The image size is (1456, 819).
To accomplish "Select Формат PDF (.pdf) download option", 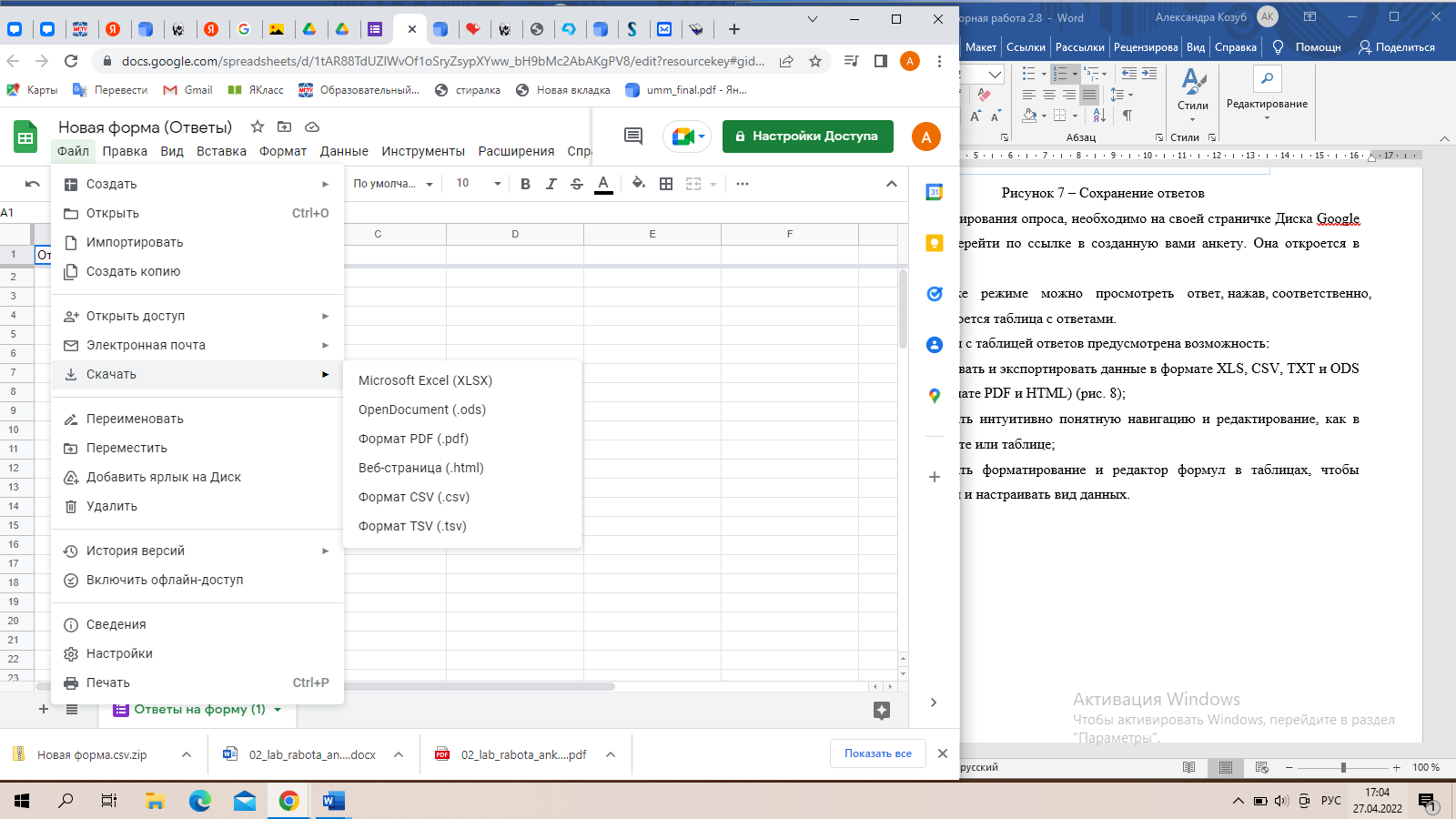I will (462, 439).
